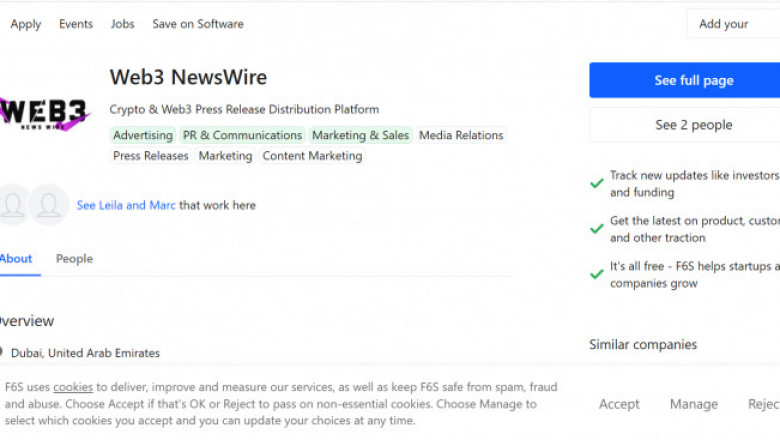The image size is (780, 440).
Task: Click the See 2 people button
Action: pos(684,125)
